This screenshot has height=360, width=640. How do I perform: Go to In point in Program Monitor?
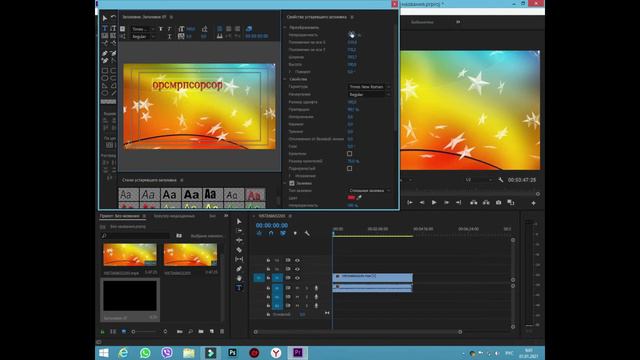410,202
